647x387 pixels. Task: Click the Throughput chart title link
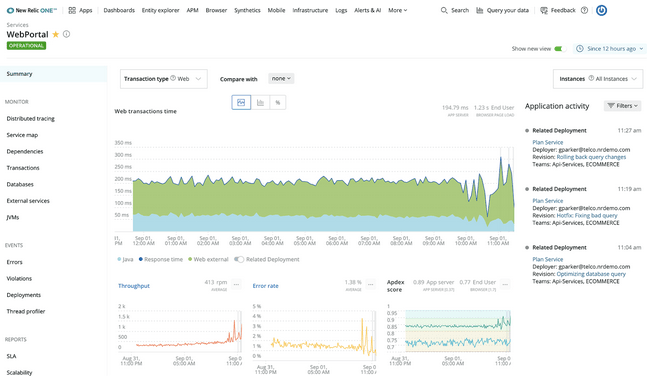(134, 286)
